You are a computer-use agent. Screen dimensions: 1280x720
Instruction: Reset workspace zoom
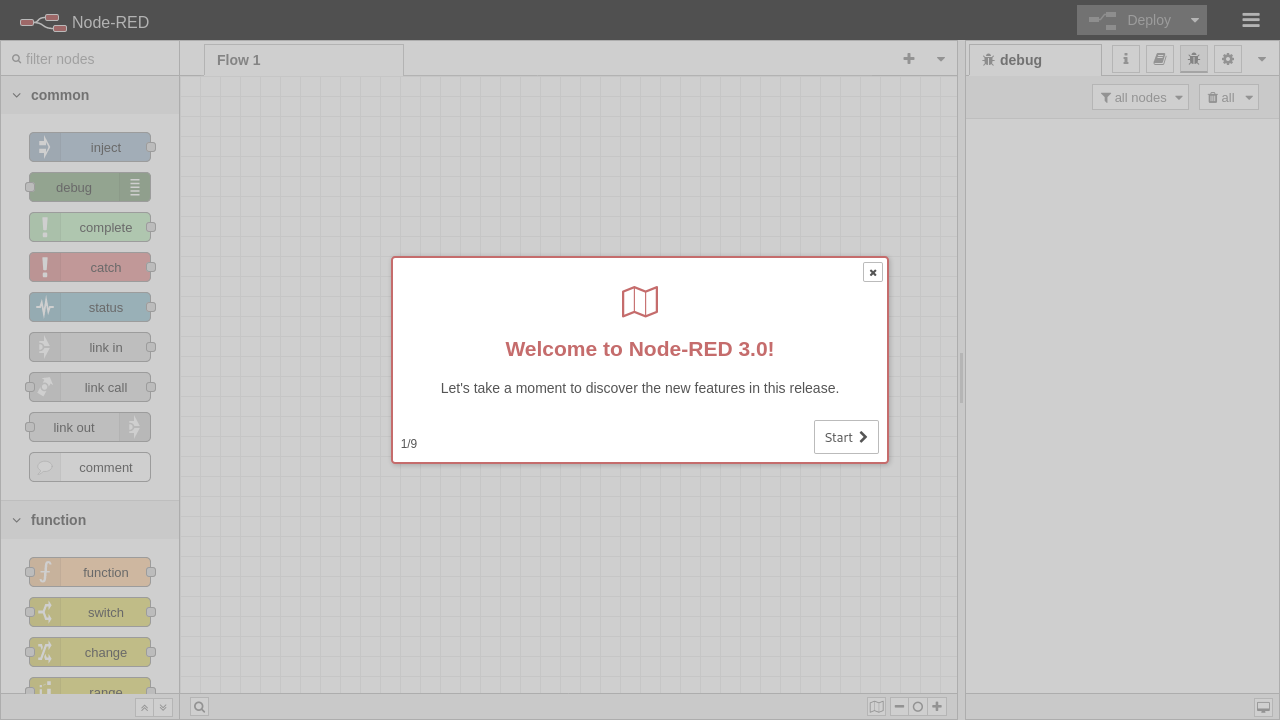(x=918, y=707)
